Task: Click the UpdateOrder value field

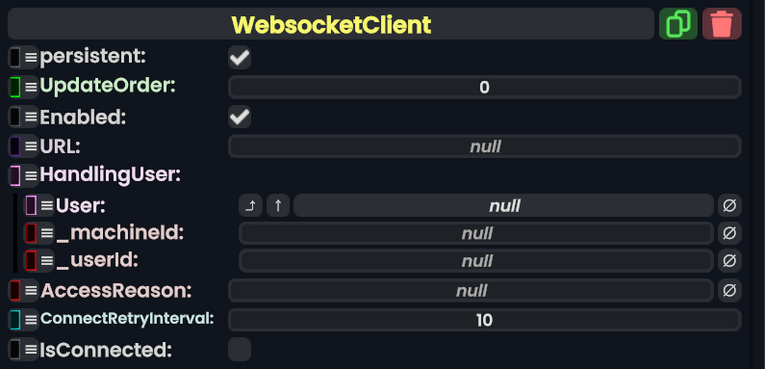Action: coord(484,87)
